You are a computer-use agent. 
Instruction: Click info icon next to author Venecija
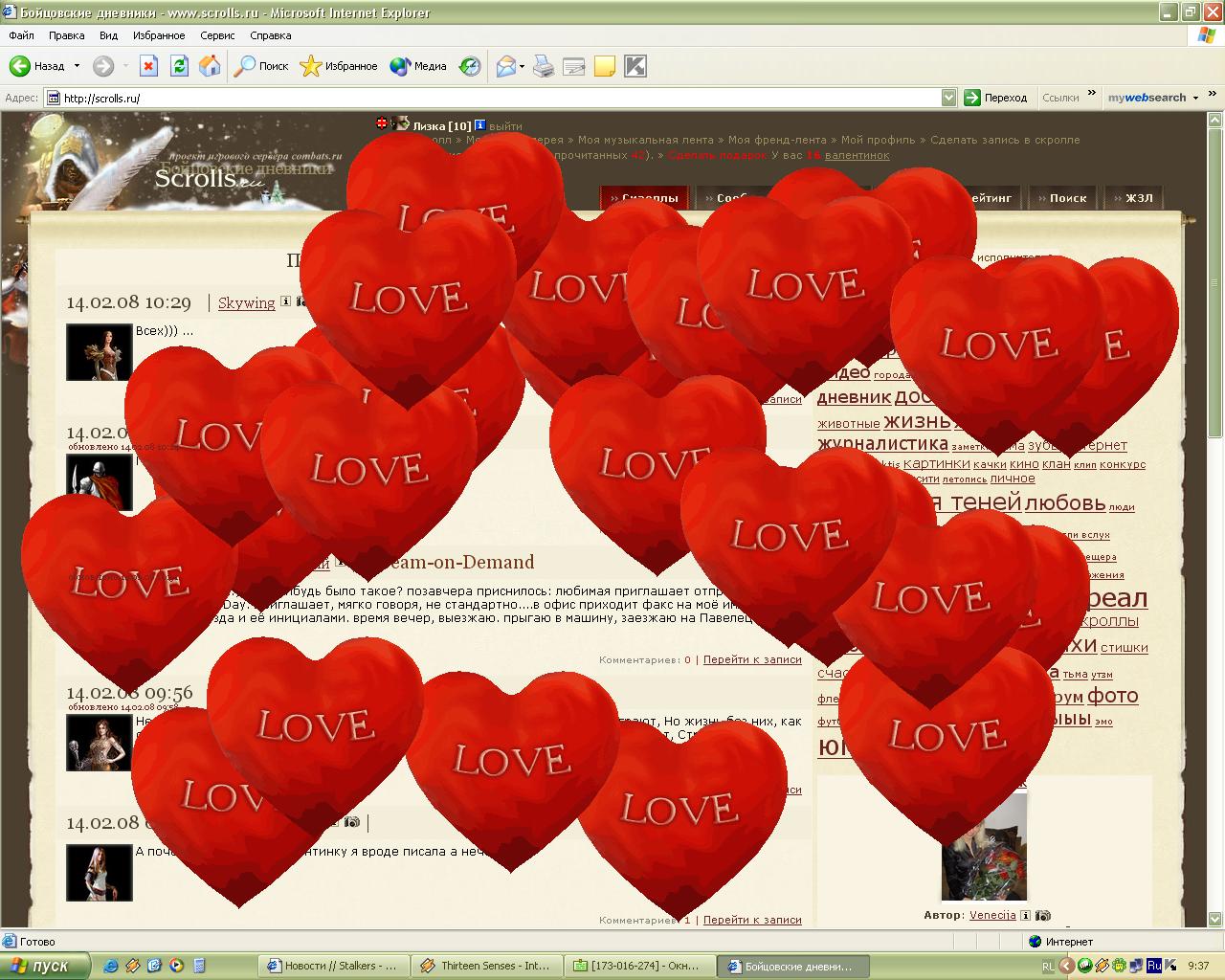1026,915
